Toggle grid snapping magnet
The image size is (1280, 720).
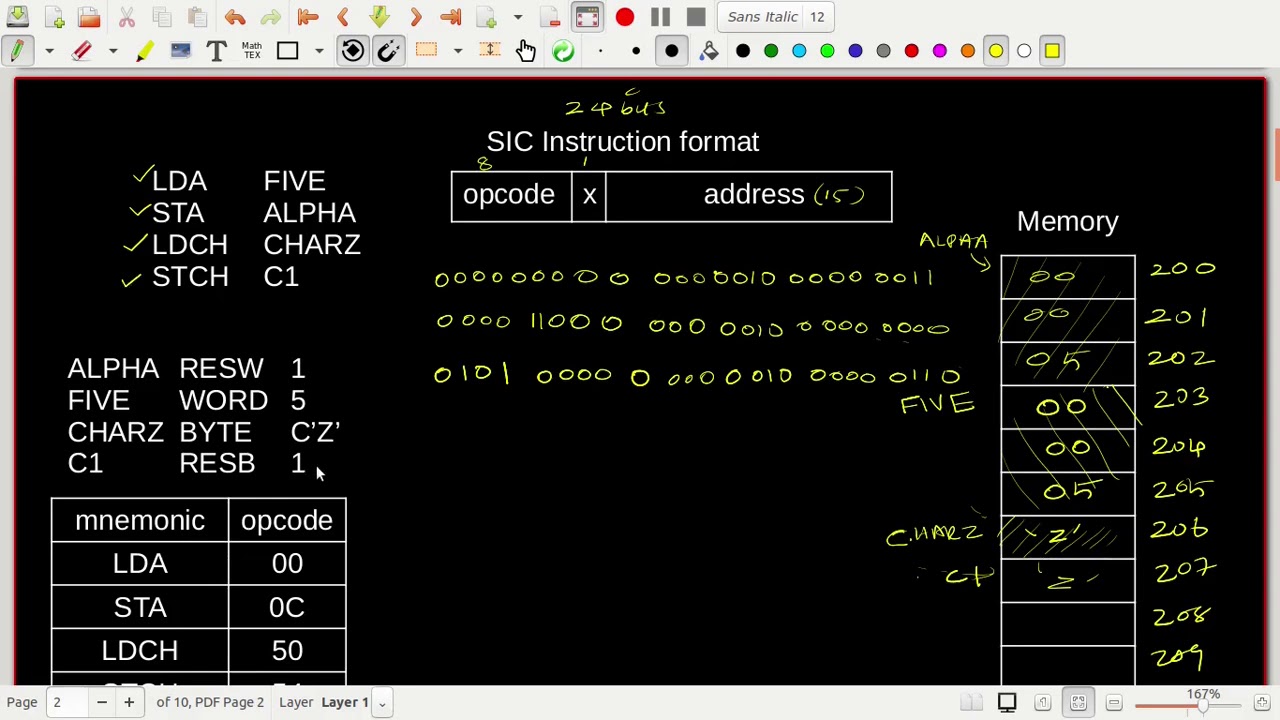[388, 51]
